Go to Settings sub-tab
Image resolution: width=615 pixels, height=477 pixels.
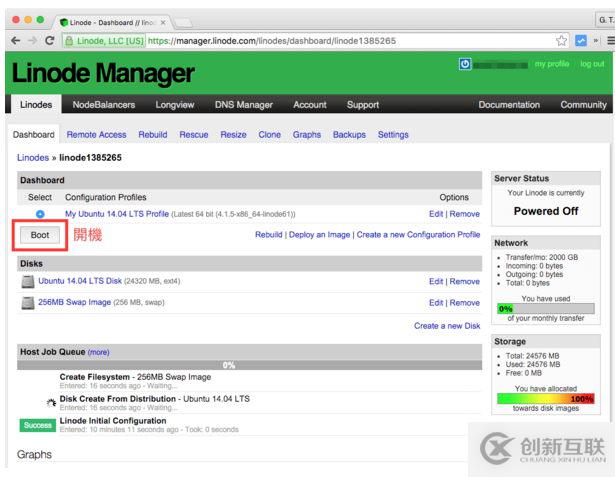pyautogui.click(x=393, y=135)
